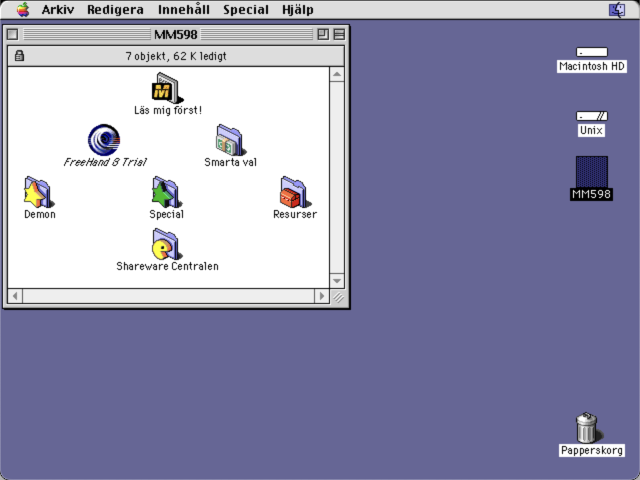
Task: Click the MM598 window zoom box
Action: 323,34
